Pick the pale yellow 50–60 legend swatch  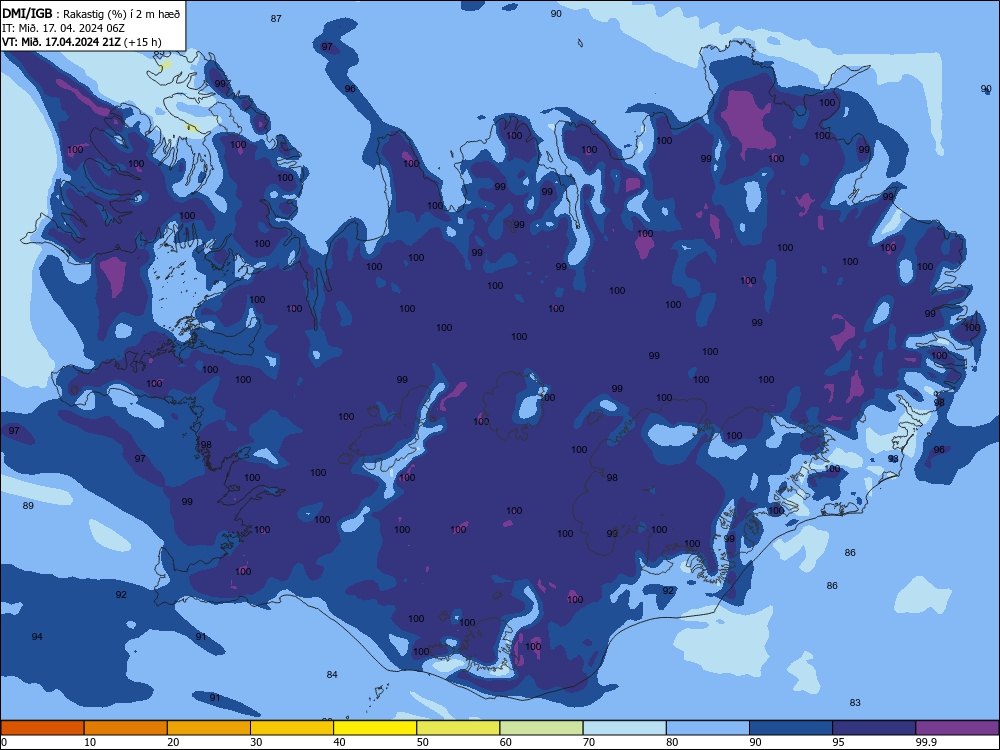[x=458, y=728]
